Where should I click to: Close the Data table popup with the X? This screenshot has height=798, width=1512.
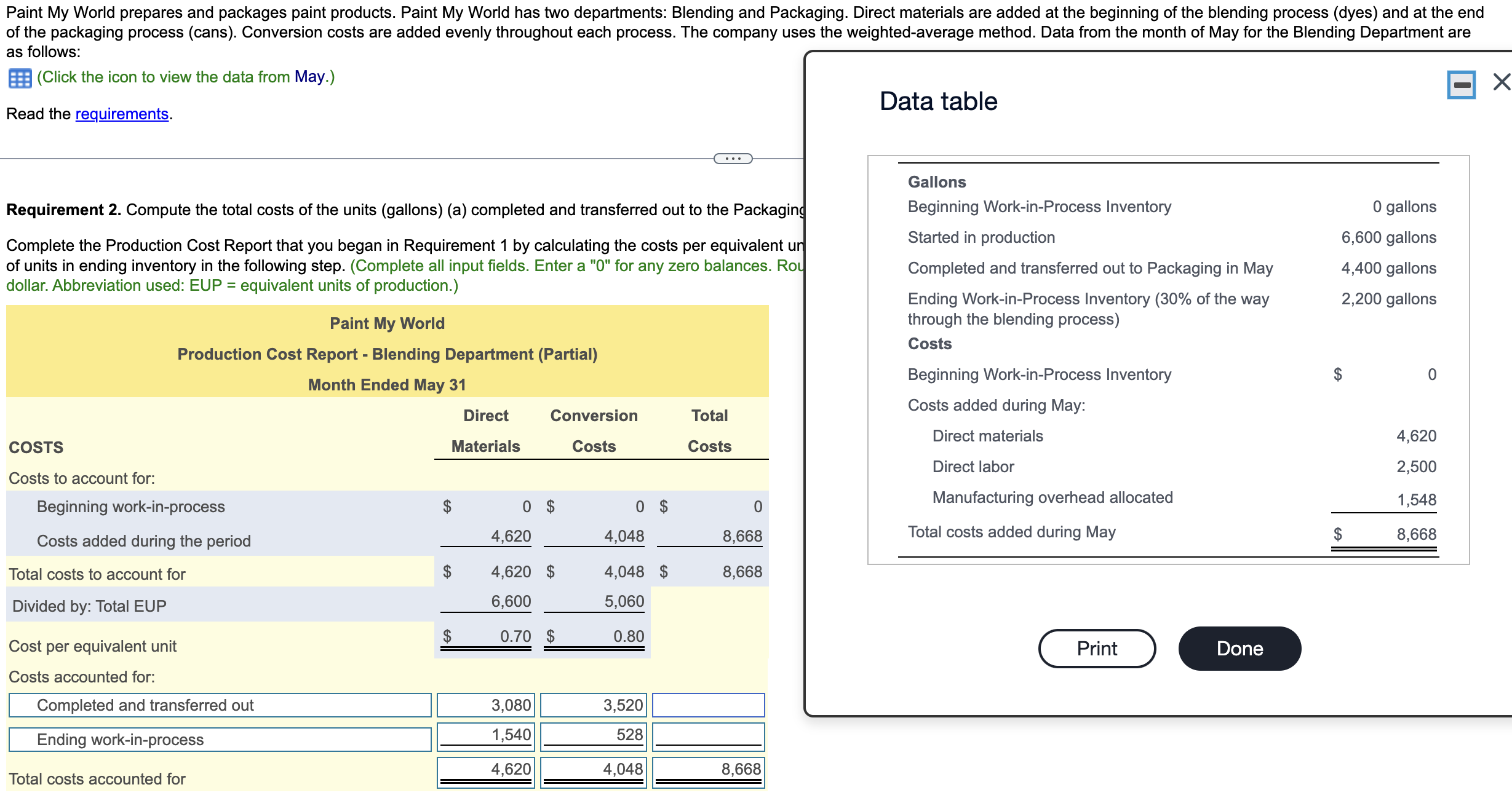point(1499,82)
